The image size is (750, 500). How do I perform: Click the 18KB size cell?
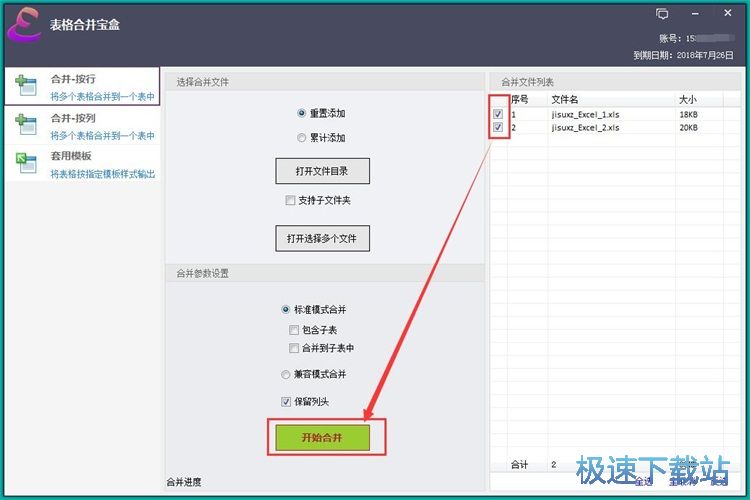[x=688, y=114]
